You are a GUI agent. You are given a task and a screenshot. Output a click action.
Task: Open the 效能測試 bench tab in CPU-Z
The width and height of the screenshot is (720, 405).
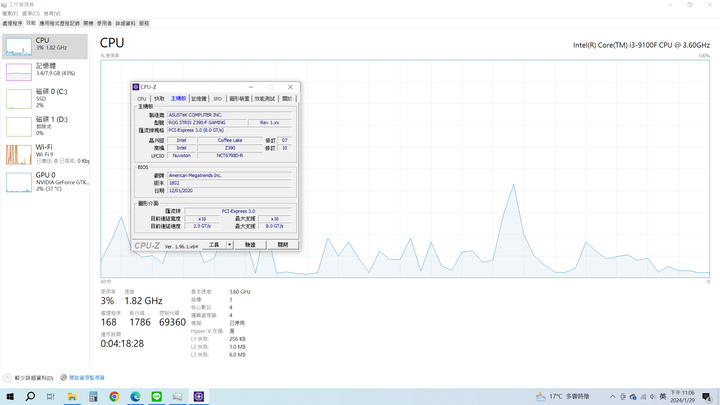pos(265,99)
